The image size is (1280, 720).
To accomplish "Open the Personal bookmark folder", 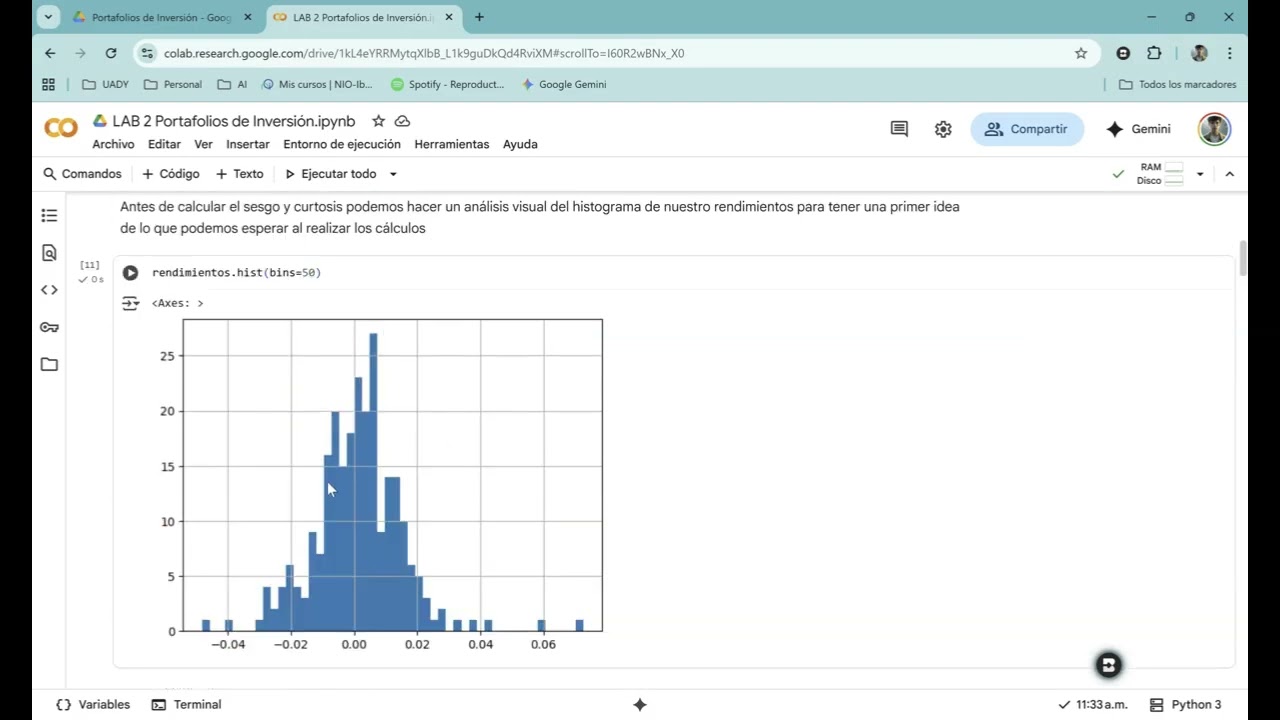I will click(x=173, y=85).
